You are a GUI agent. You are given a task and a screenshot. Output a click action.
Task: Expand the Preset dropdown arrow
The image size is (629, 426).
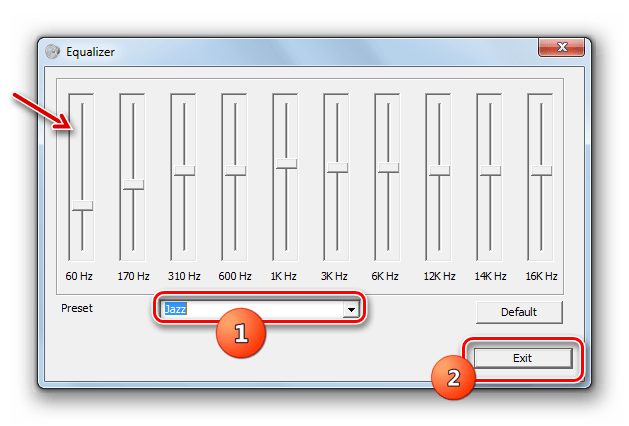[x=351, y=311]
